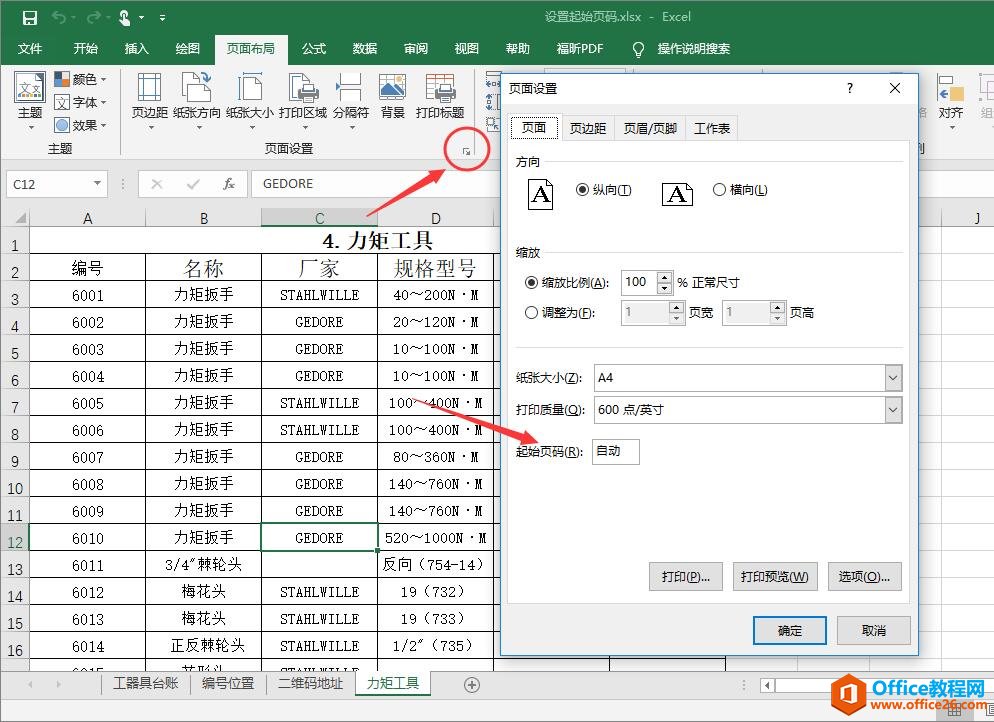
Task: Click the dialog help question mark icon
Action: tap(849, 88)
